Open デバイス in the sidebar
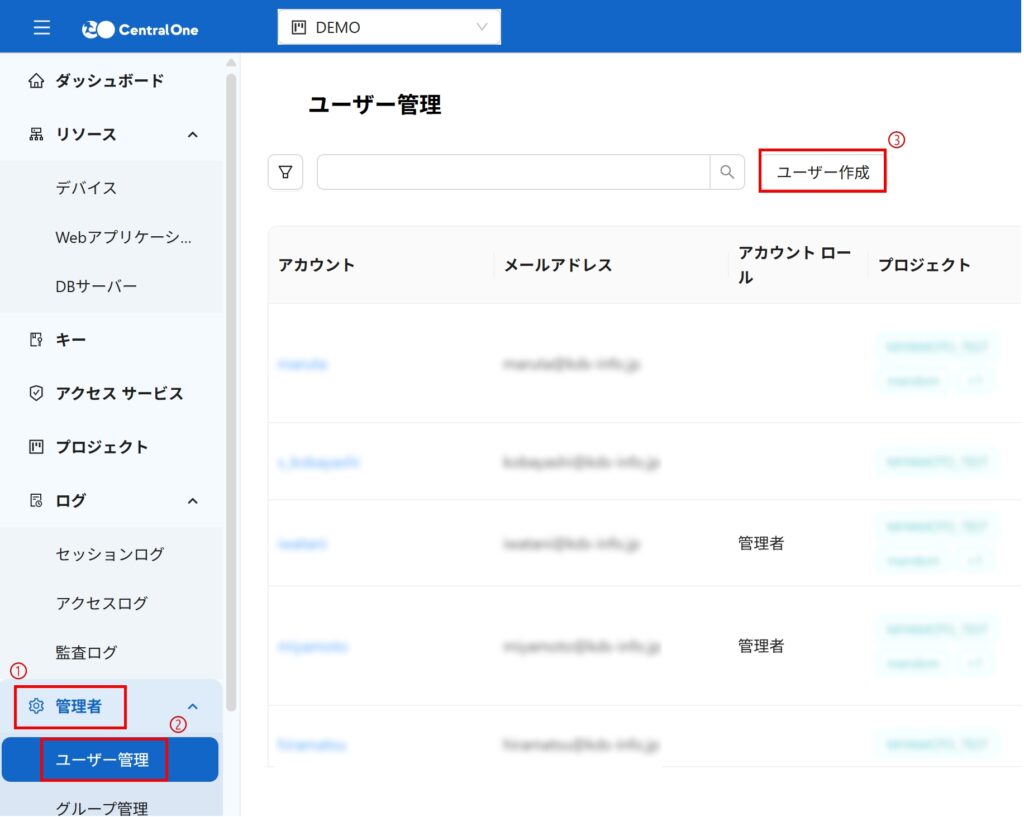 pos(87,188)
